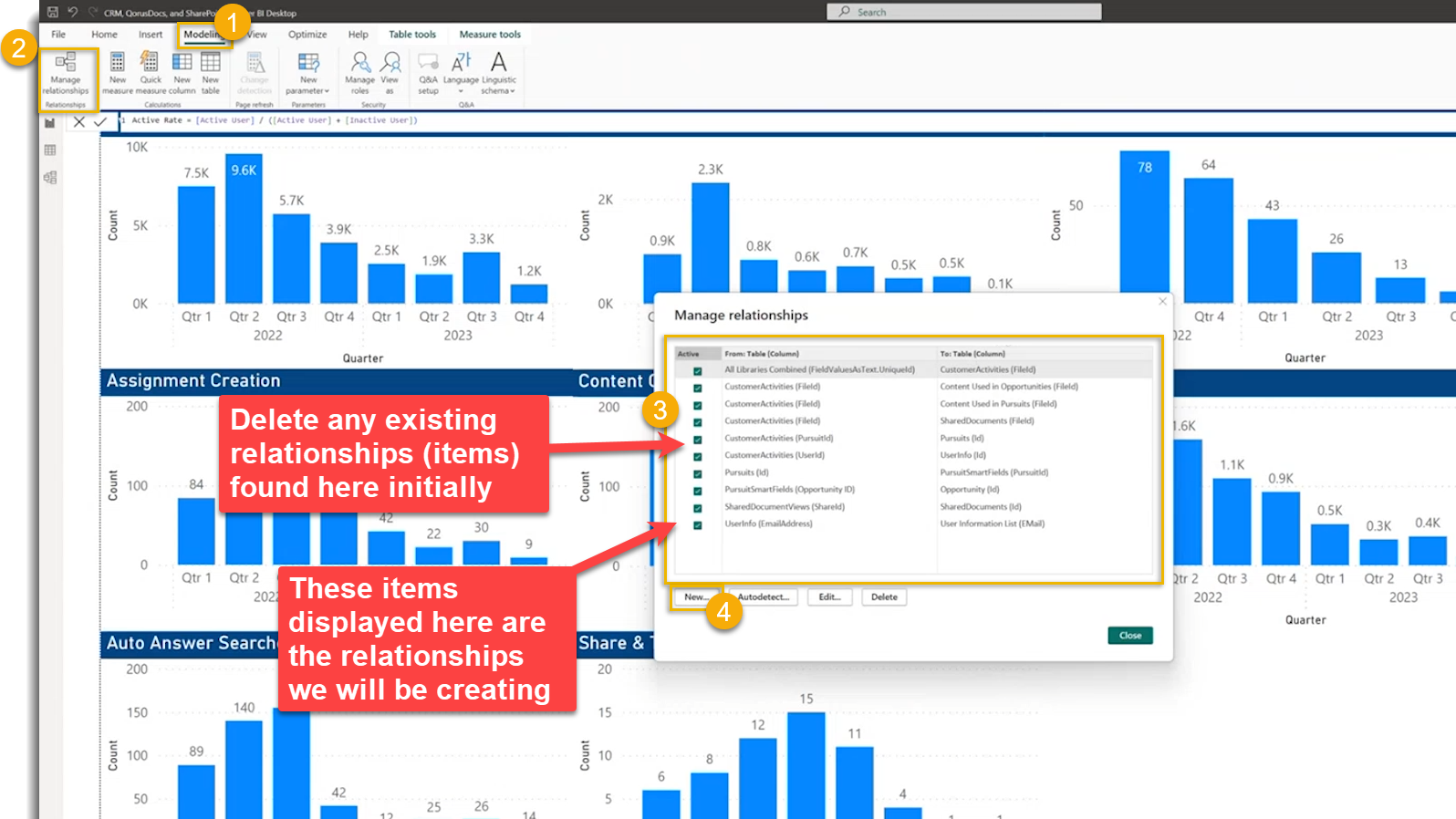Click the New measure icon
1456x819 pixels.
[118, 73]
